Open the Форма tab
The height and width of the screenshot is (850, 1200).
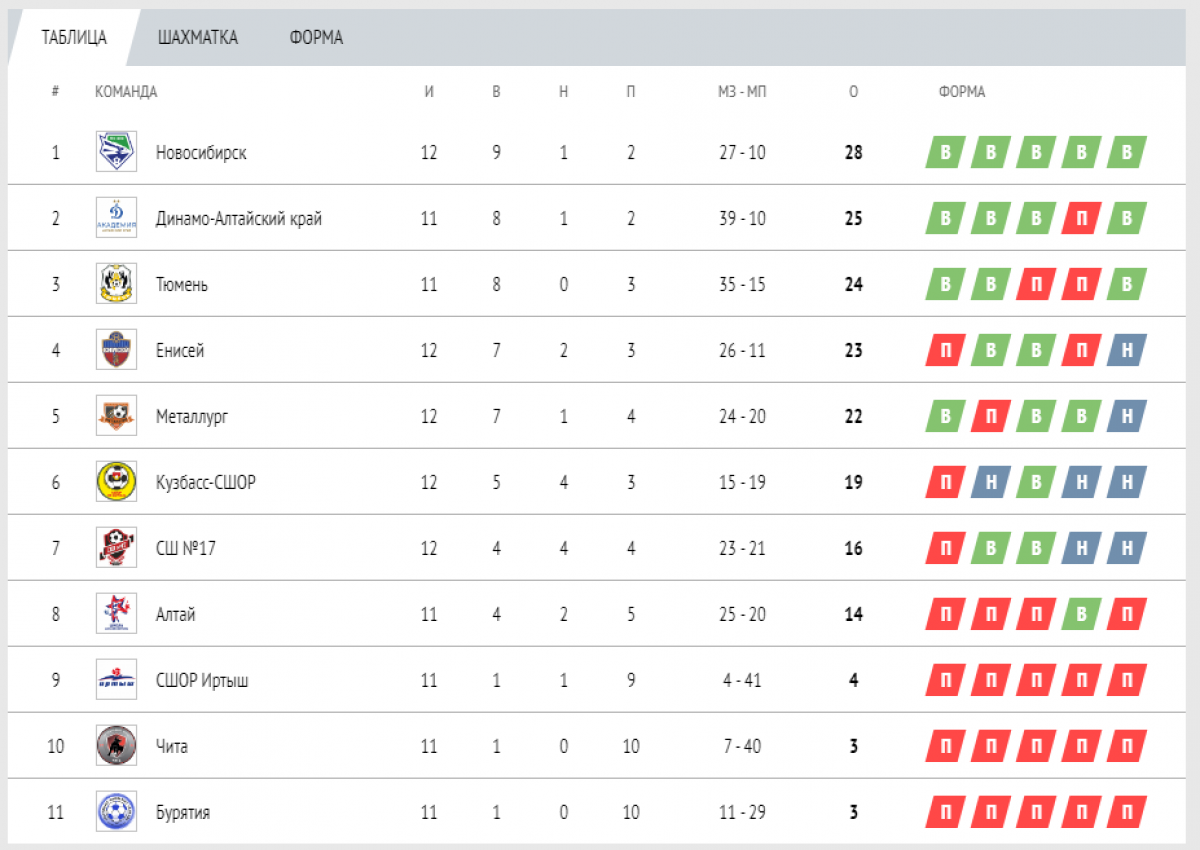[316, 38]
